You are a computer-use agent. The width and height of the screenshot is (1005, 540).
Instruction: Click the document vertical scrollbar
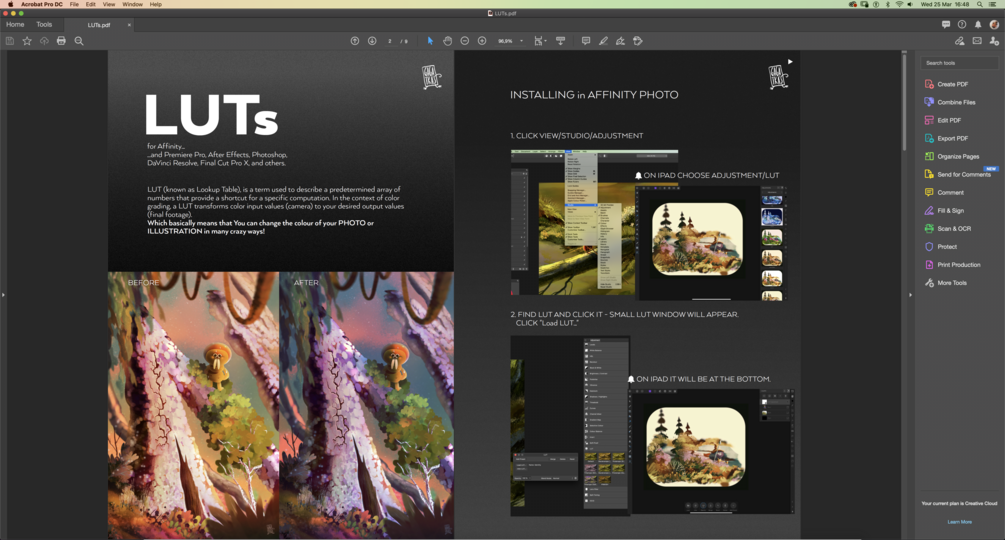coord(904,102)
